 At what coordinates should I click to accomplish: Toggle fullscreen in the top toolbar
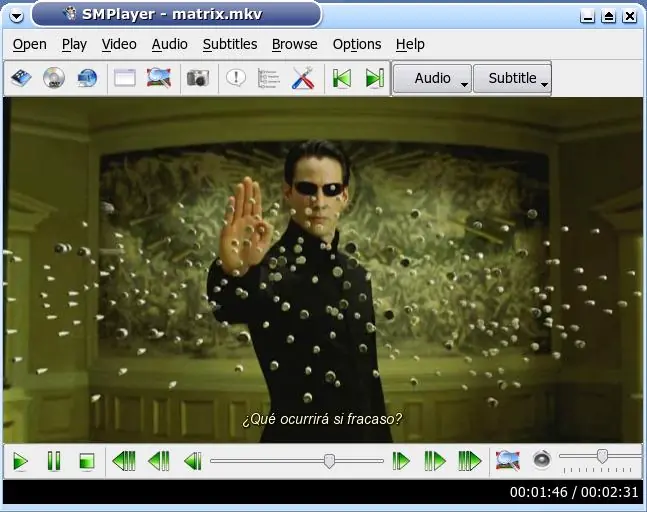159,78
